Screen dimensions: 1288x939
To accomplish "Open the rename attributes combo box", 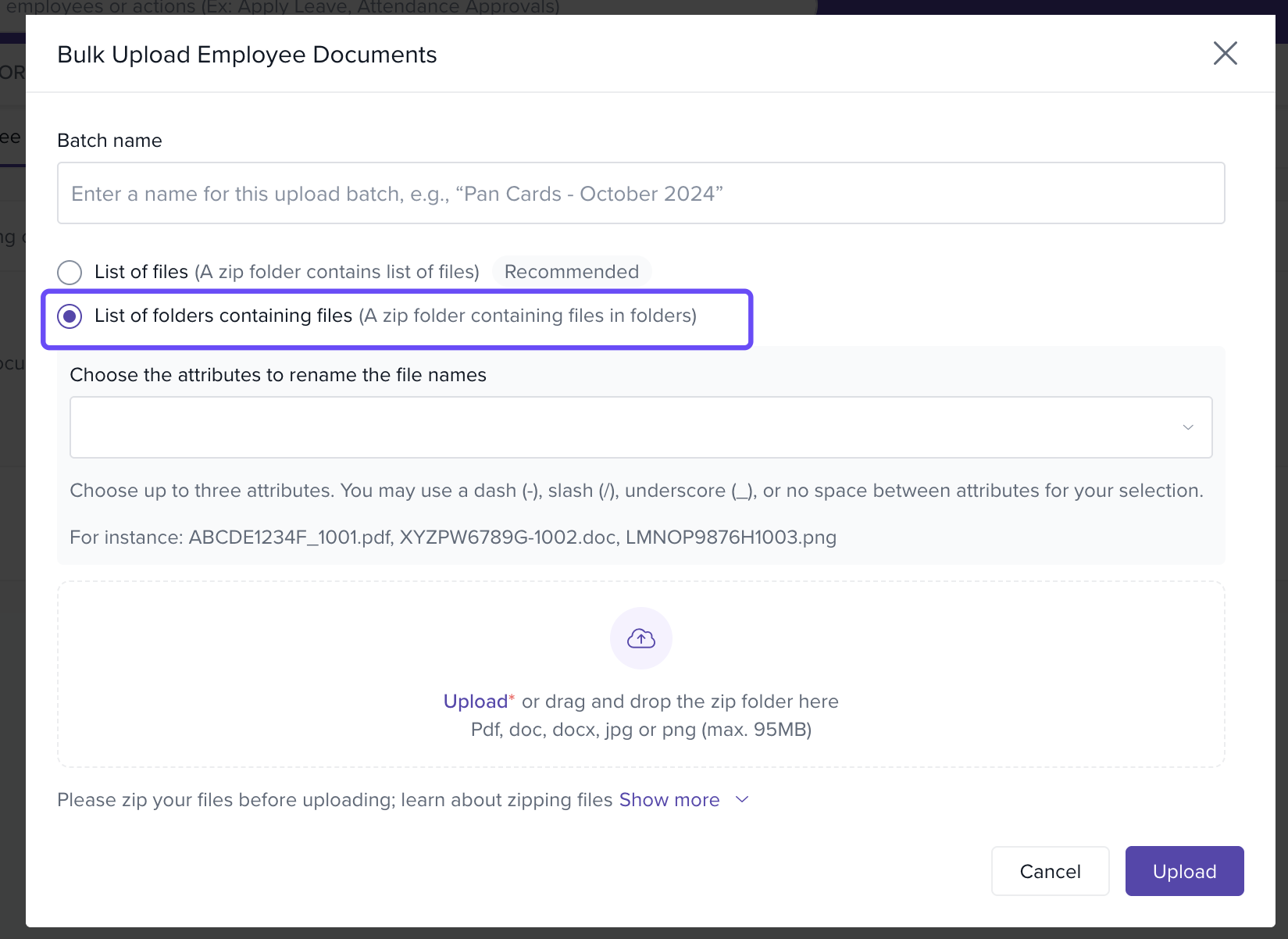I will (625, 427).
